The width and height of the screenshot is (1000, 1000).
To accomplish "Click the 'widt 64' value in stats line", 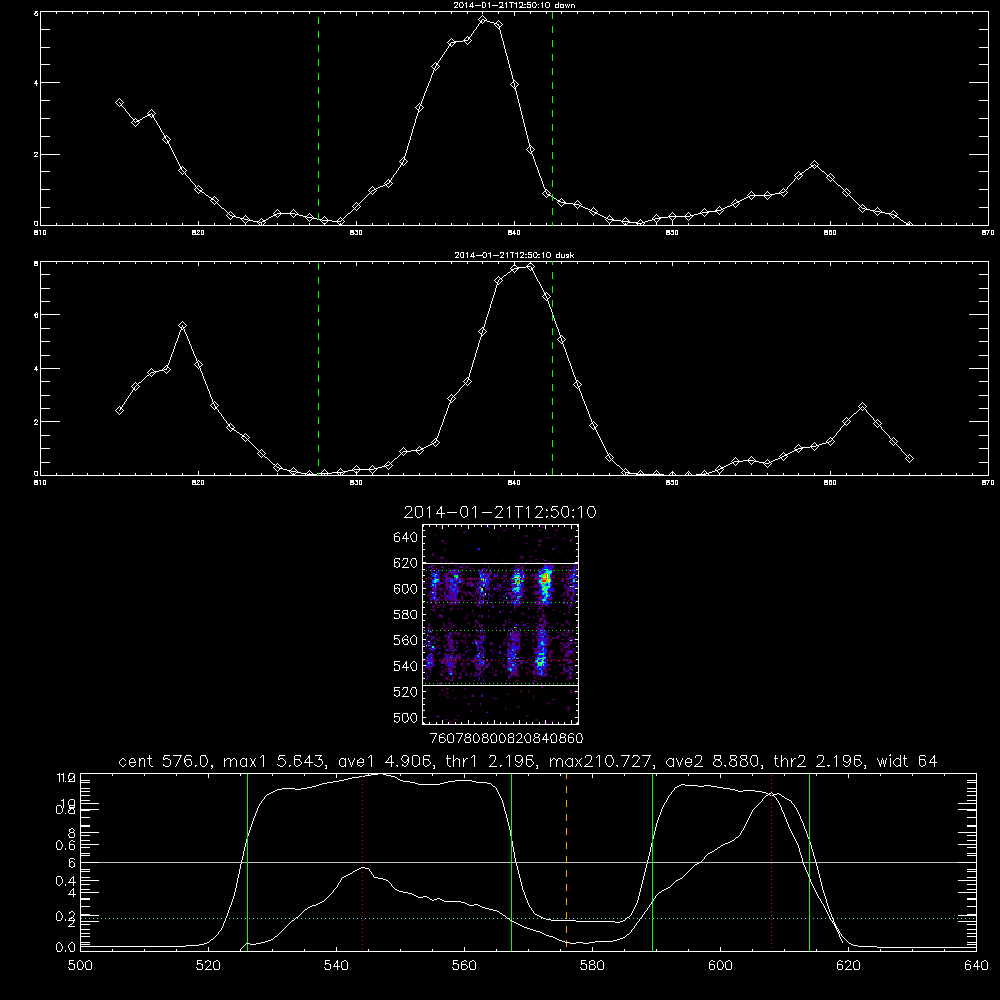I will (x=907, y=761).
